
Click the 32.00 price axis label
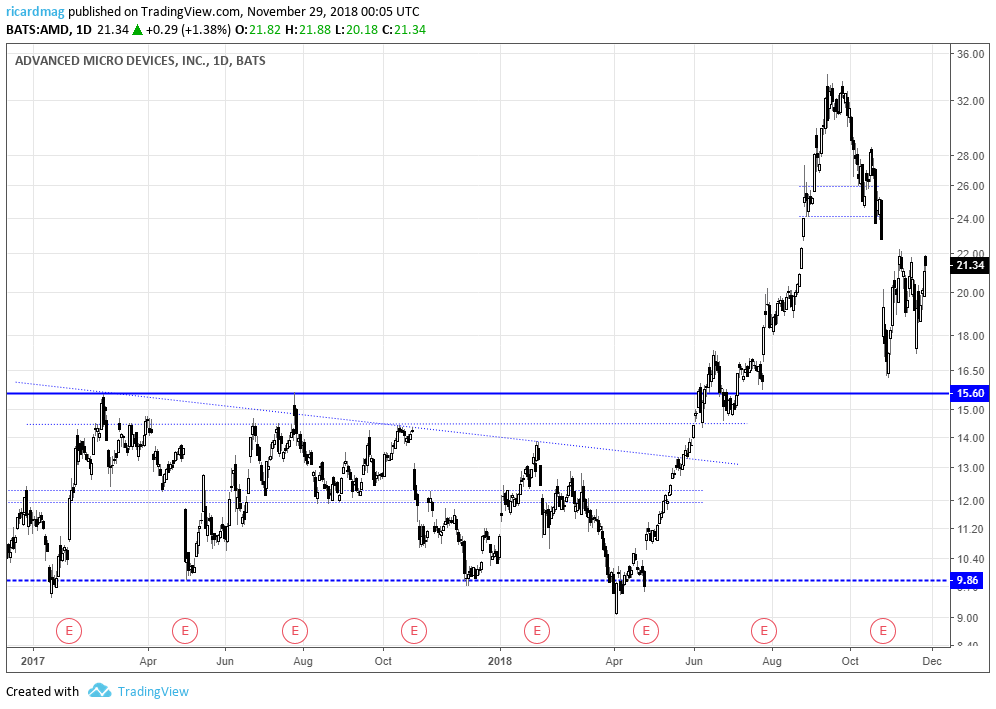971,101
